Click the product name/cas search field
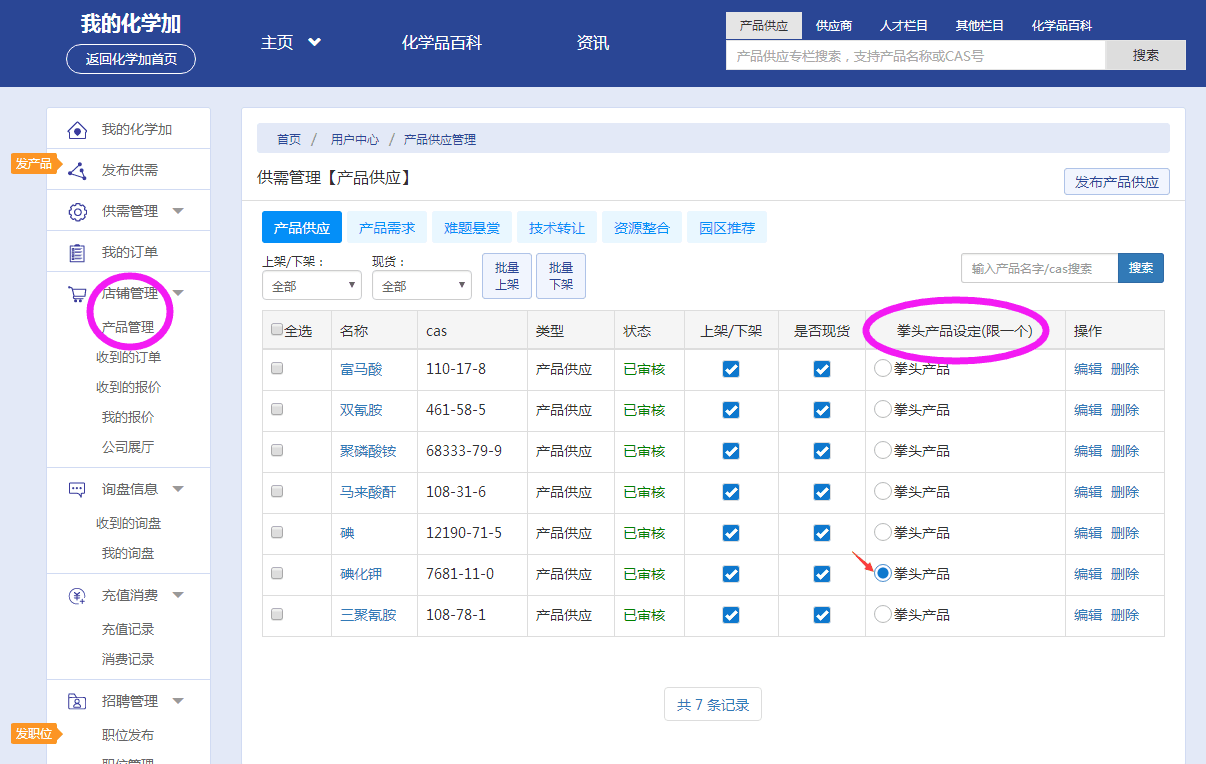 pos(1039,268)
